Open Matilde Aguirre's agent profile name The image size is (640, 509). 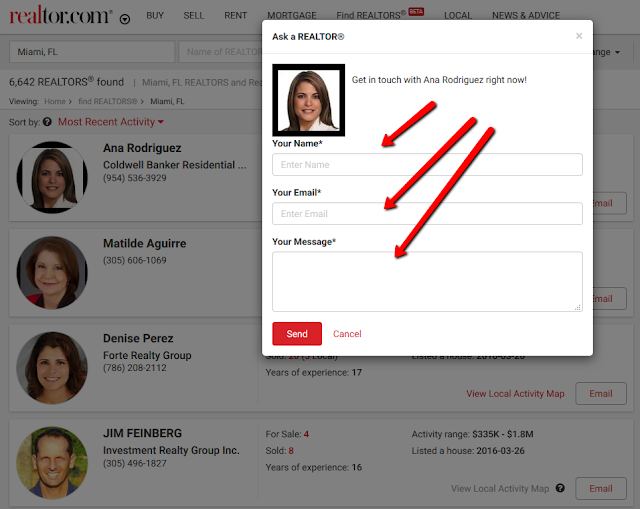[x=144, y=243]
